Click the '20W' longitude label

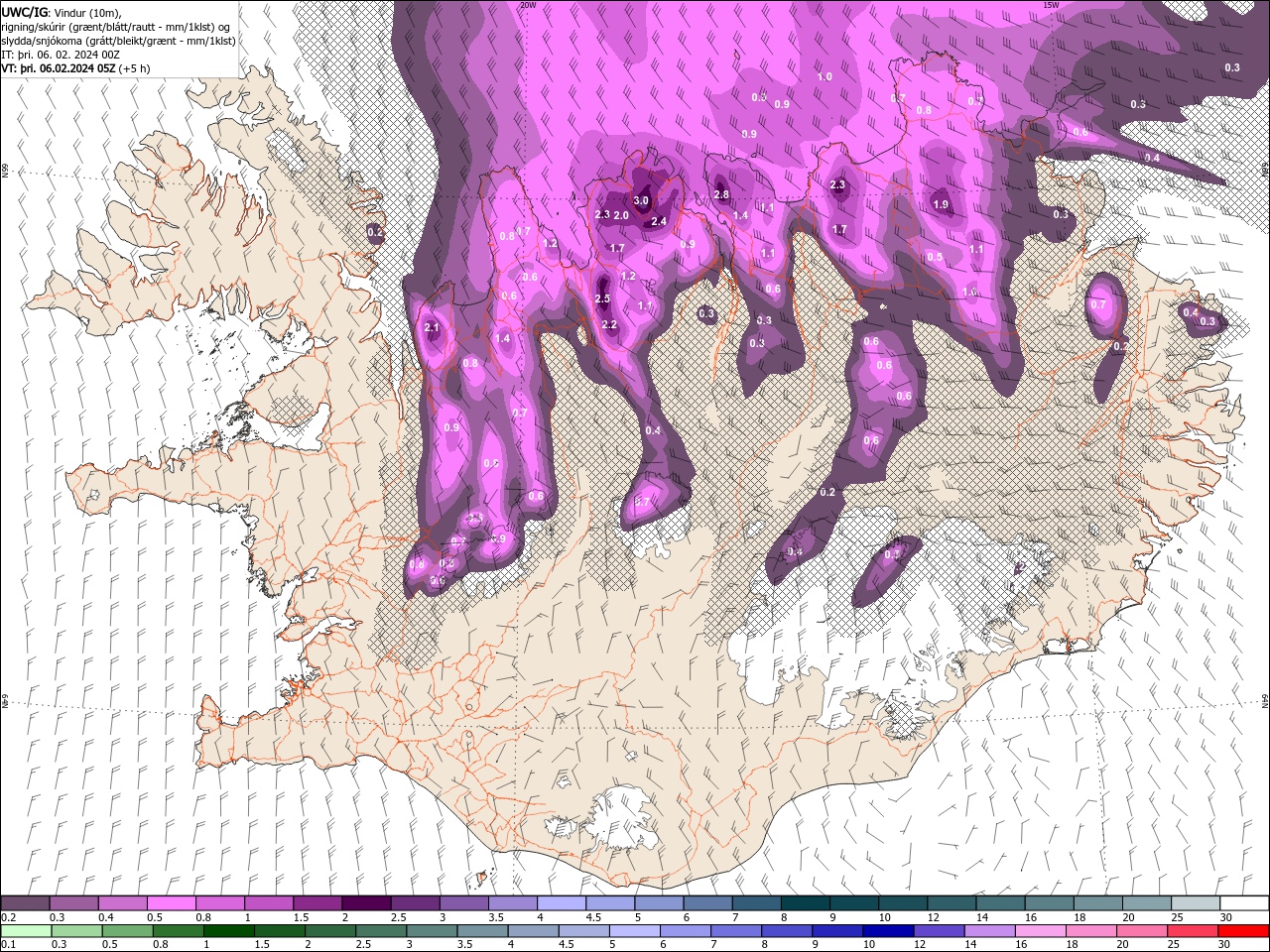pos(529,5)
